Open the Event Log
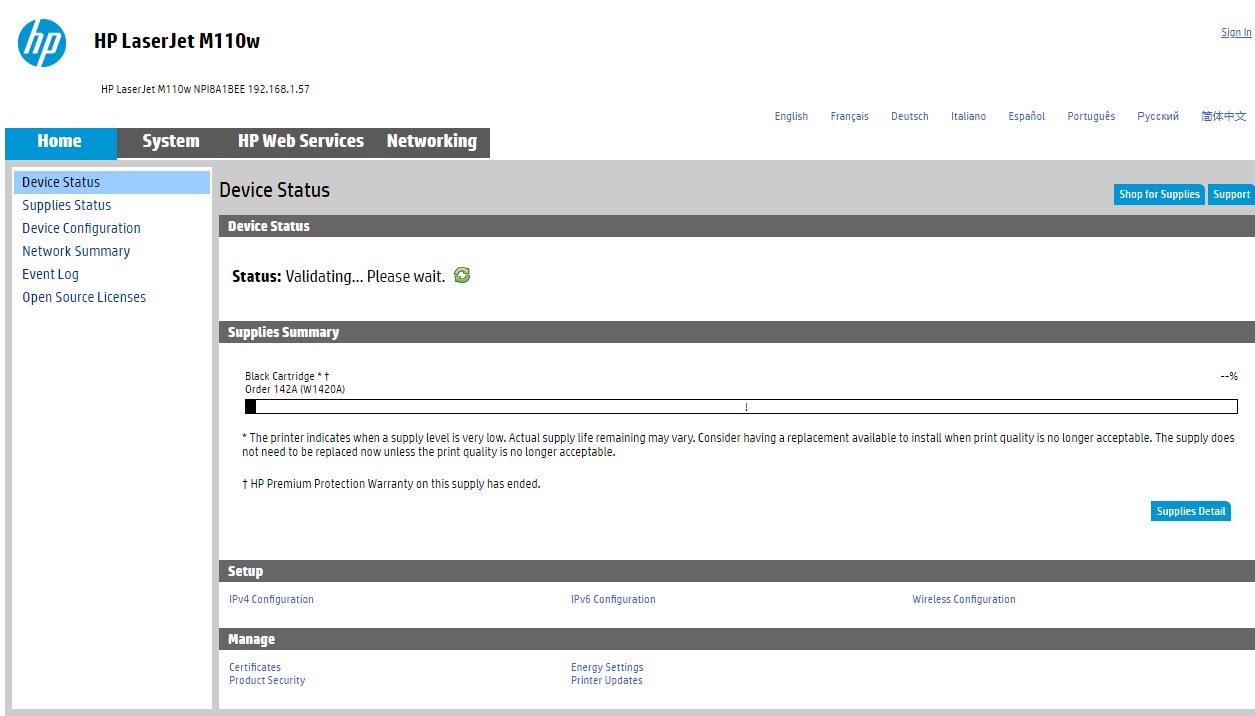Screen dimensions: 1255x716 tap(50, 274)
